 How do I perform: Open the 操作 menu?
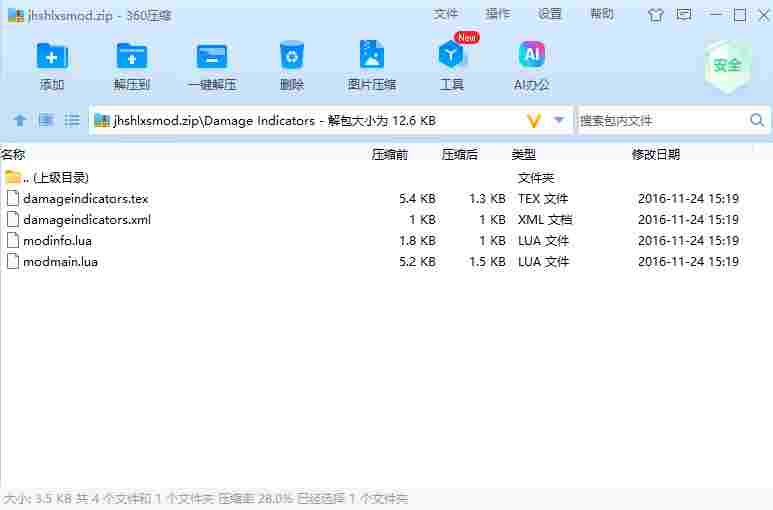(498, 14)
